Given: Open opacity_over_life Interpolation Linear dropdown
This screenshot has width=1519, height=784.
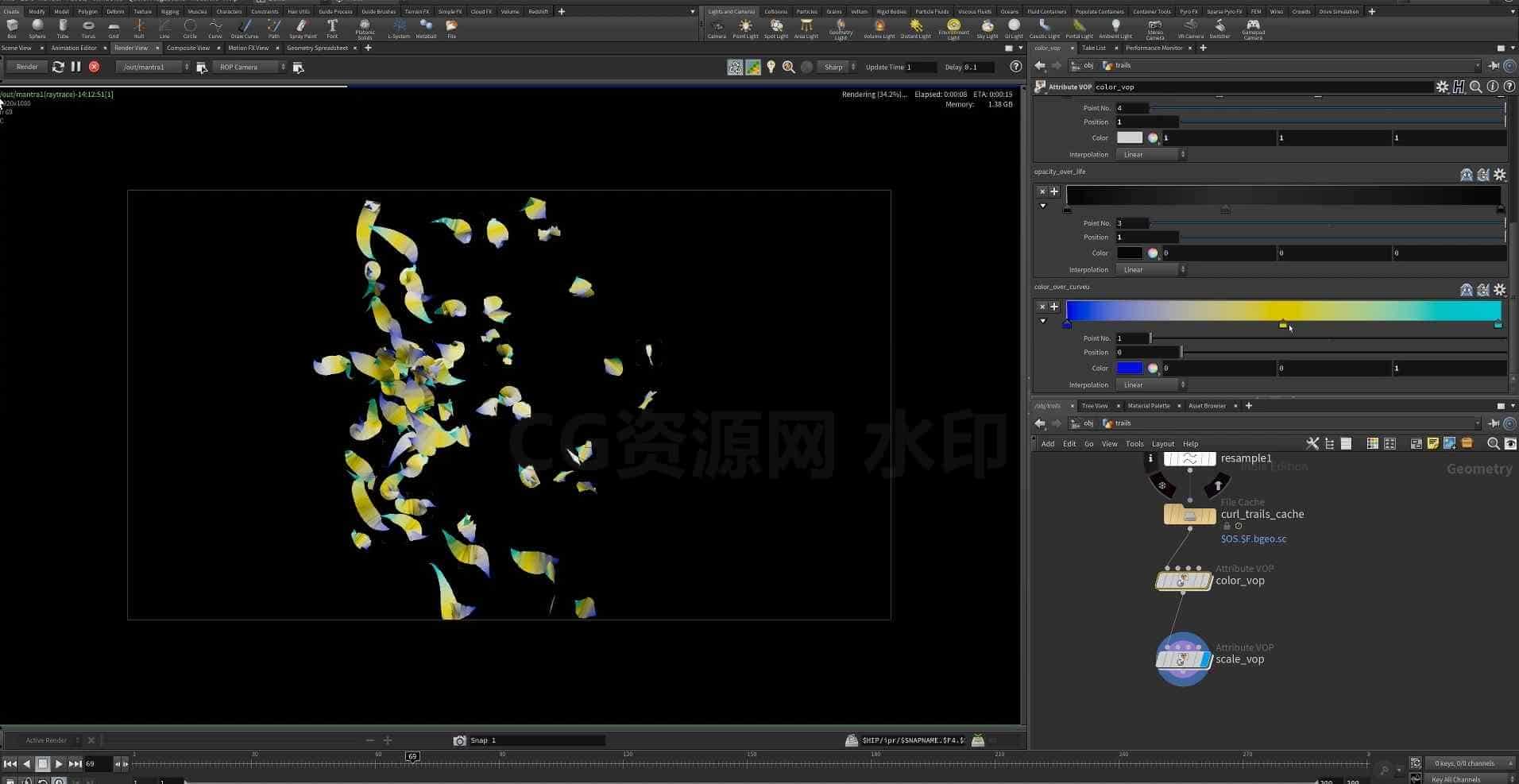Looking at the screenshot, I should (1150, 269).
